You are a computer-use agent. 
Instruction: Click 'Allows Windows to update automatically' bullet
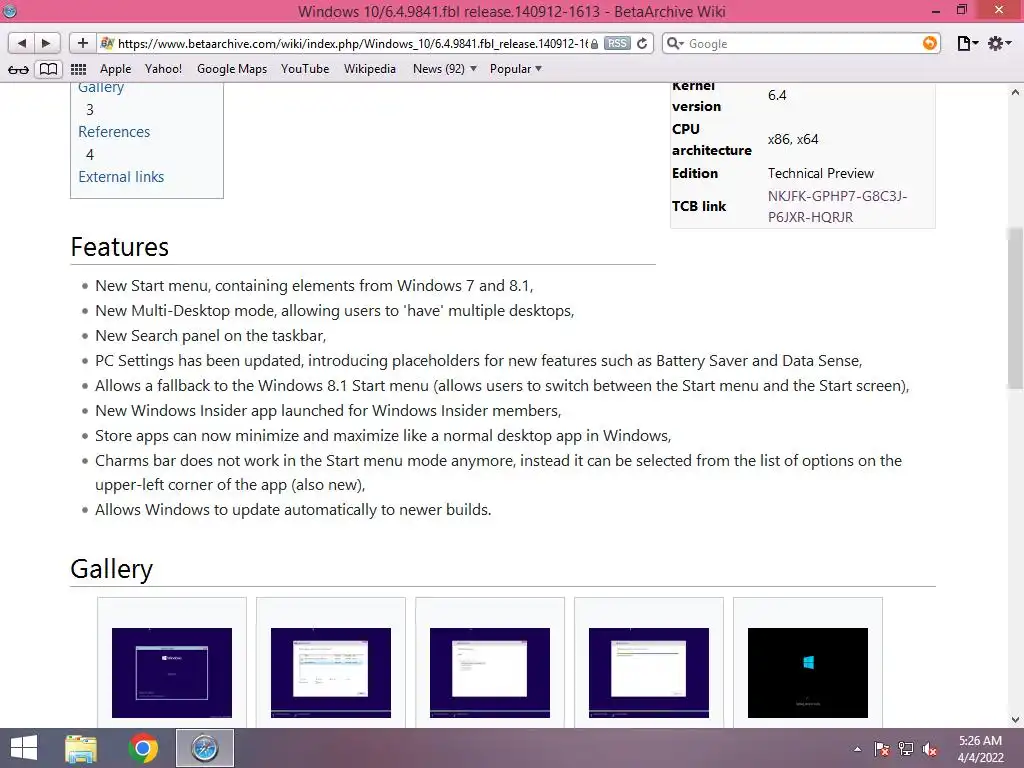pos(293,509)
